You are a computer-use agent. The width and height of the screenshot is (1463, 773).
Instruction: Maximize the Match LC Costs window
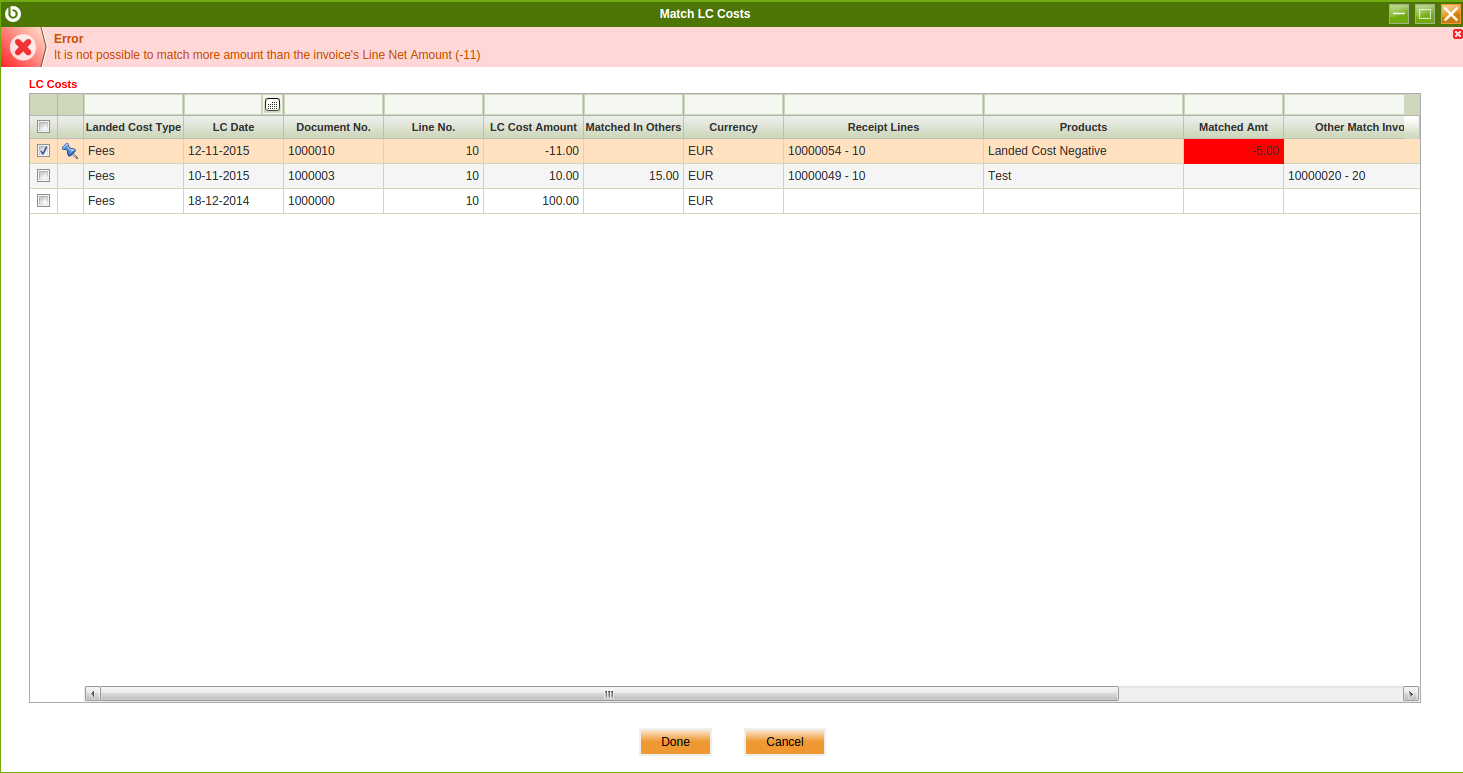tap(1425, 14)
